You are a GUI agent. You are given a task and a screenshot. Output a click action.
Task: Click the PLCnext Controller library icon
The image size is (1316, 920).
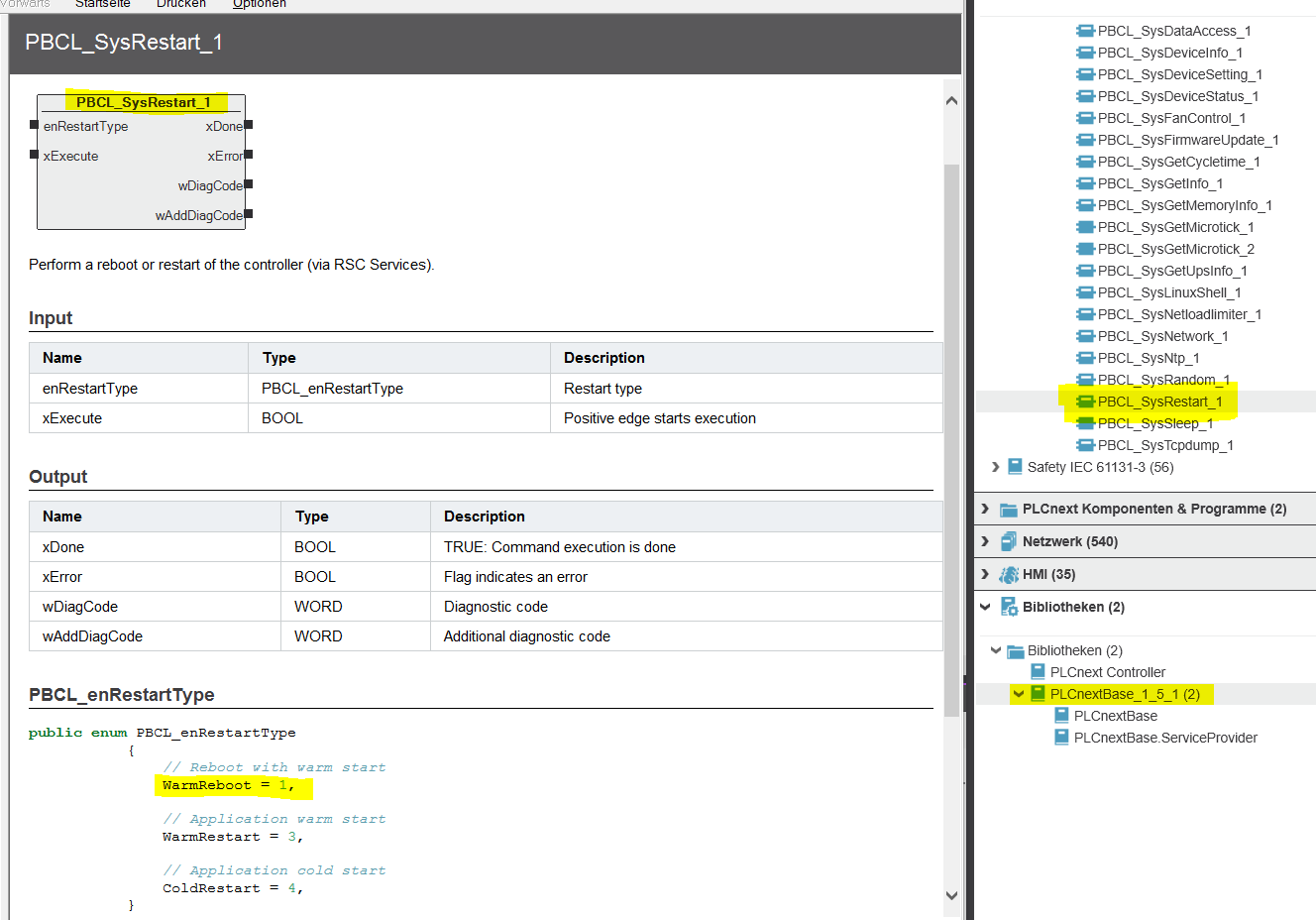1038,671
